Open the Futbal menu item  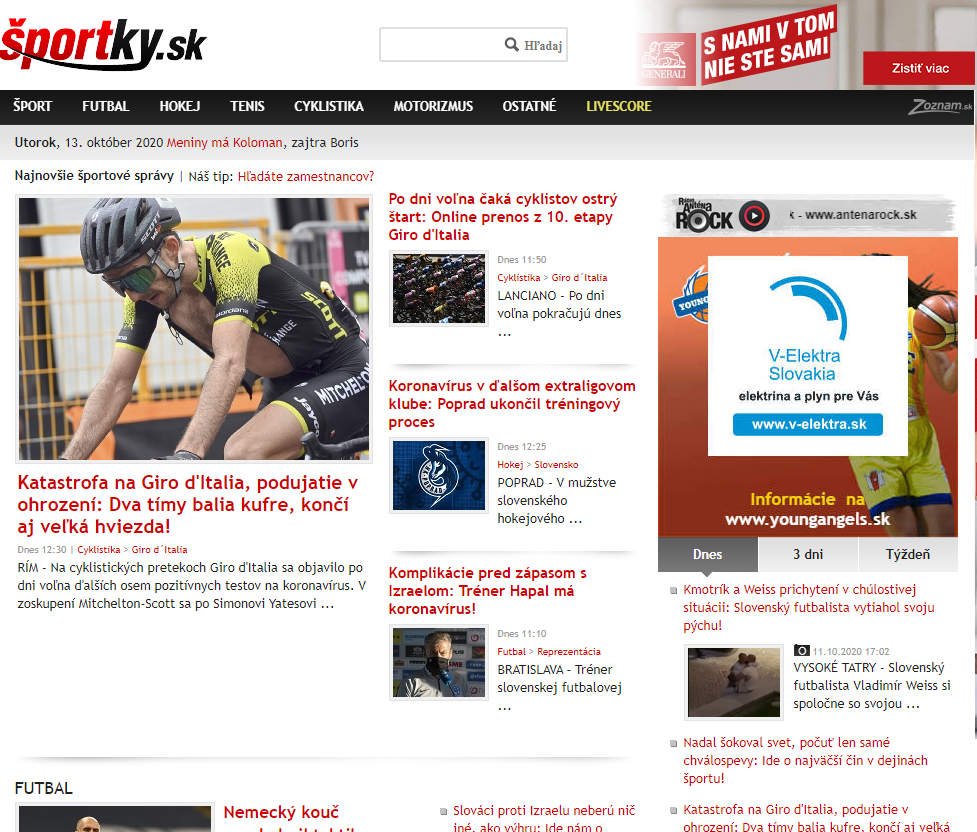(x=106, y=106)
